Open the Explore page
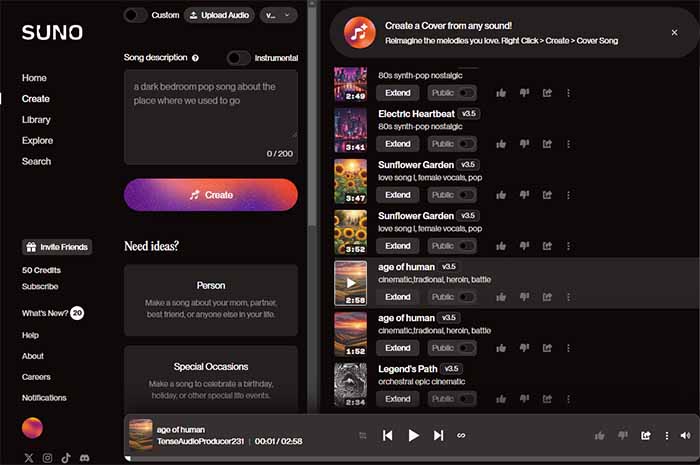Viewport: 700px width, 465px height. click(x=38, y=141)
